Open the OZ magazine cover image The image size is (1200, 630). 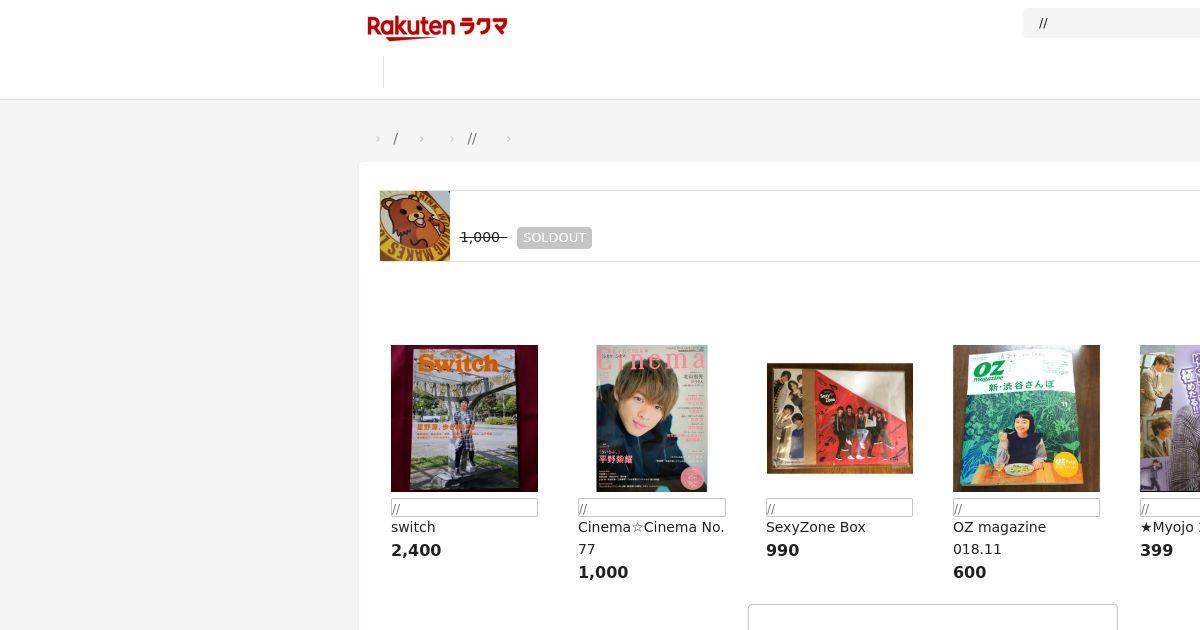1026,418
